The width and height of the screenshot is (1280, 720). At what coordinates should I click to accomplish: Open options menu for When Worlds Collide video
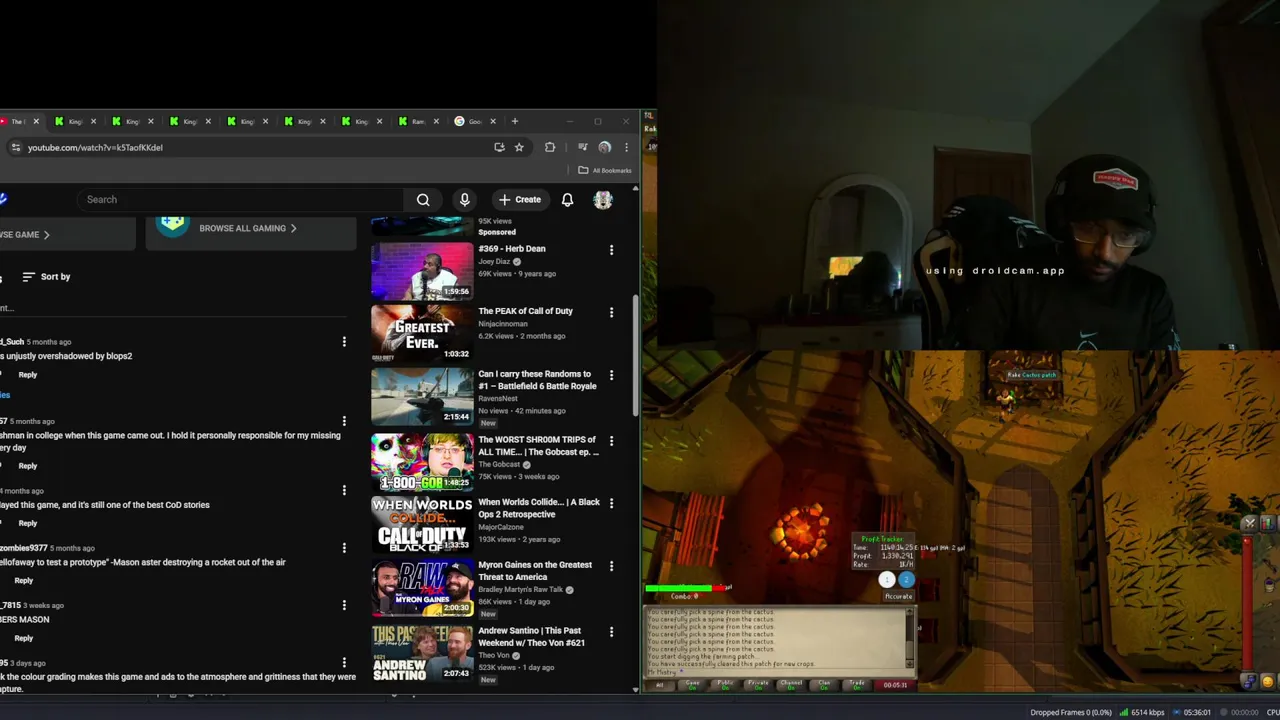pyautogui.click(x=611, y=503)
